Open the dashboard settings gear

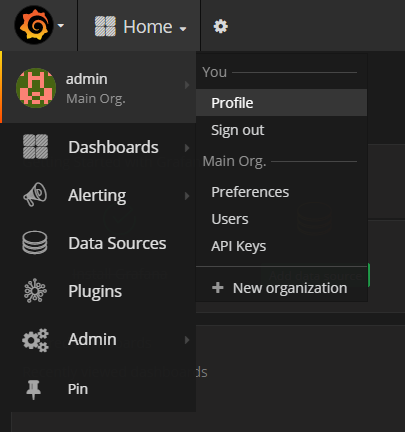[220, 26]
